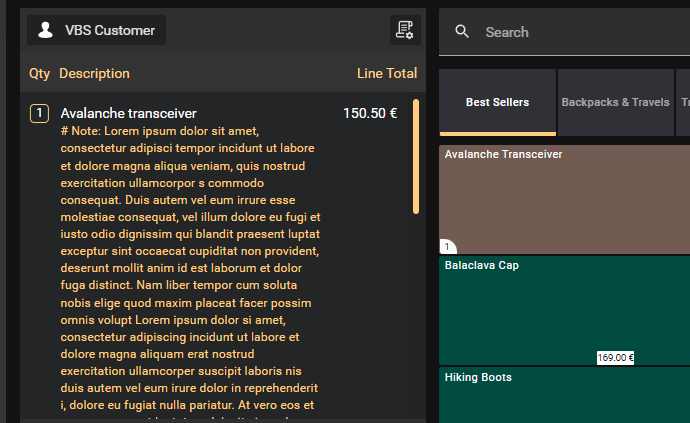Image resolution: width=690 pixels, height=423 pixels.
Task: Click the 169.00 € price tag
Action: point(616,357)
